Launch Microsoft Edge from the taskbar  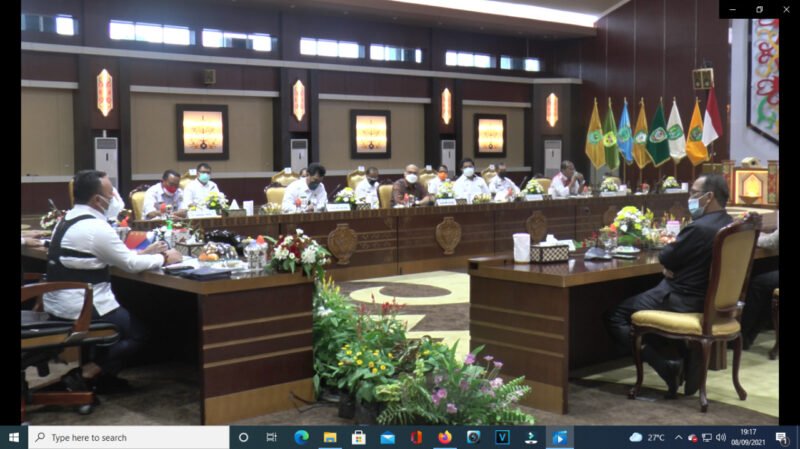click(x=301, y=437)
